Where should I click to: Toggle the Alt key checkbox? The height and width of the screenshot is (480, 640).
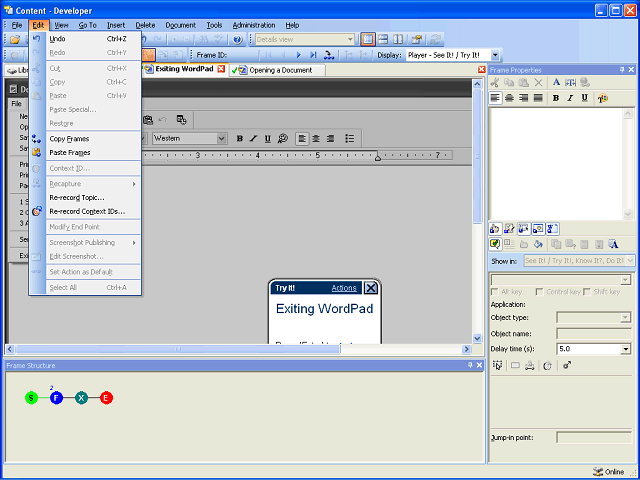(495, 292)
